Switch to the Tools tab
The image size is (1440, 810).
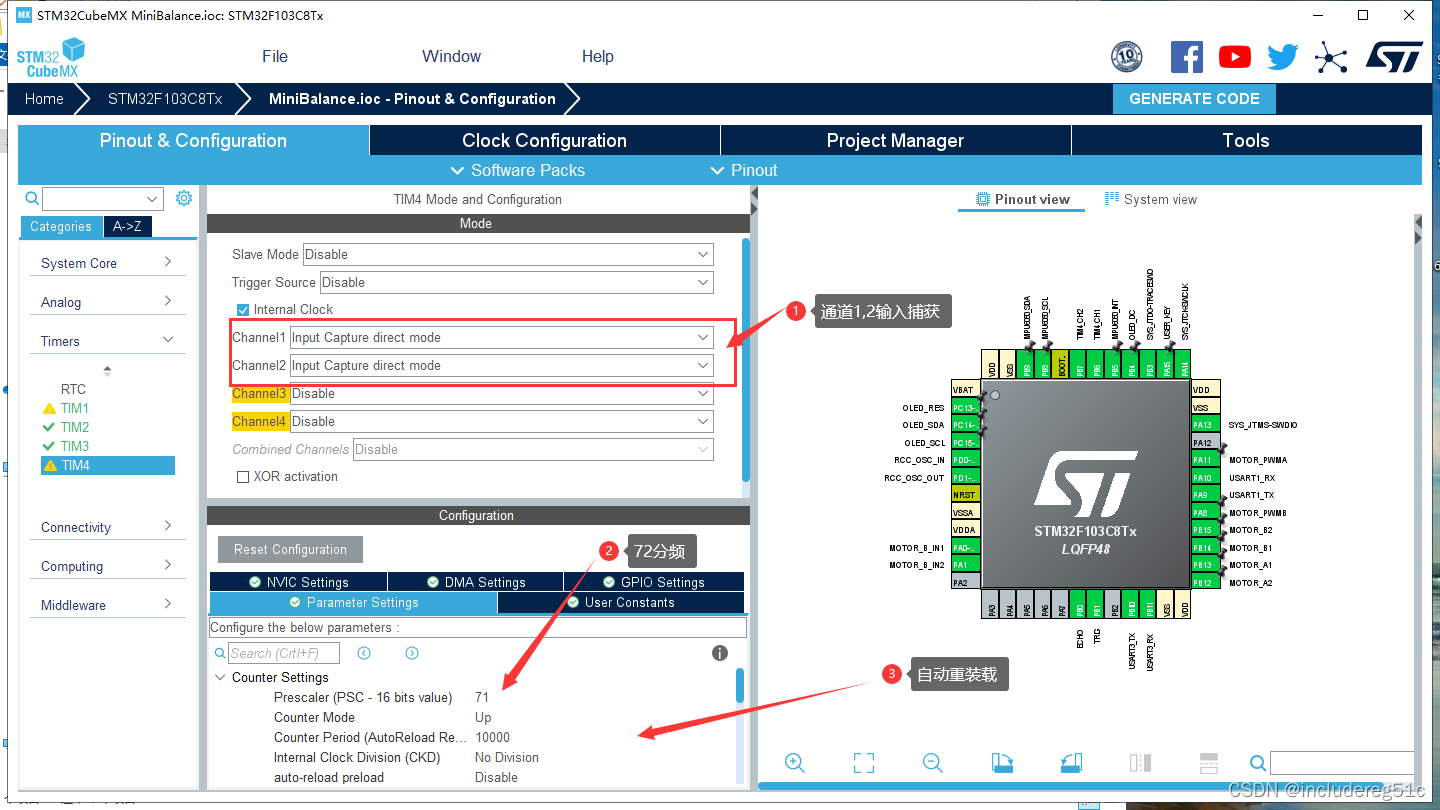coord(1246,140)
